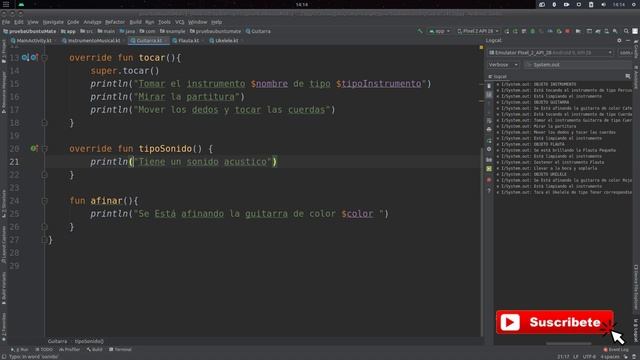Screen dimensions: 640x360
Task: Open the Help menu
Action: coord(216,22)
